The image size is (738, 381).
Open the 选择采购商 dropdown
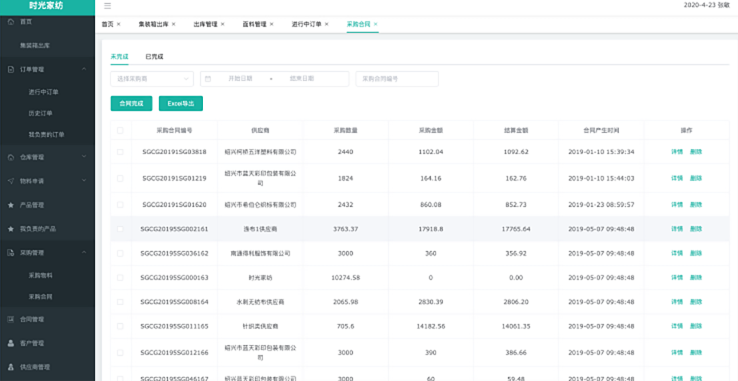click(152, 79)
